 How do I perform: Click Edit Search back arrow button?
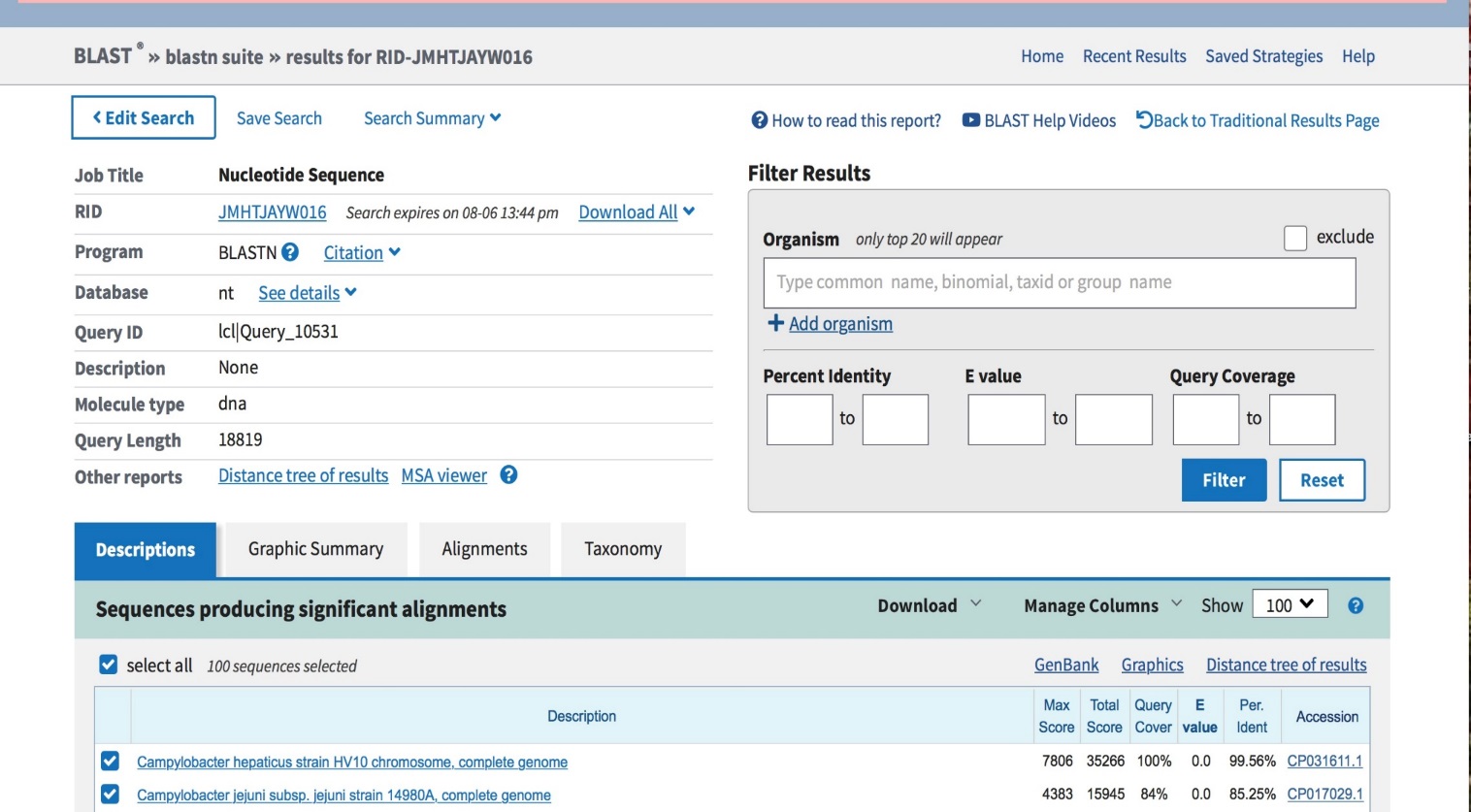[x=144, y=117]
